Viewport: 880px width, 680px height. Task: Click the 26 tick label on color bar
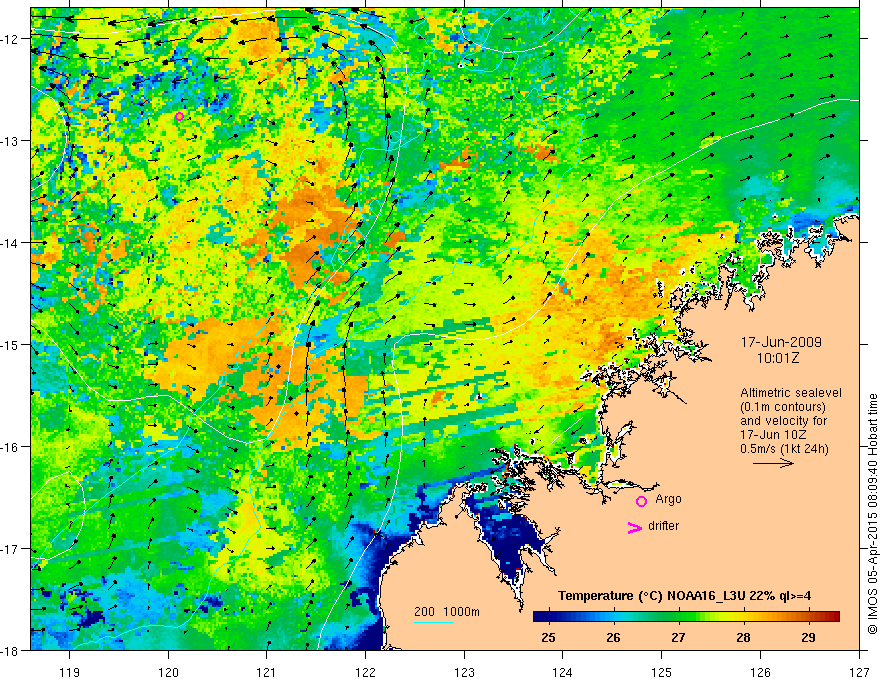(613, 637)
